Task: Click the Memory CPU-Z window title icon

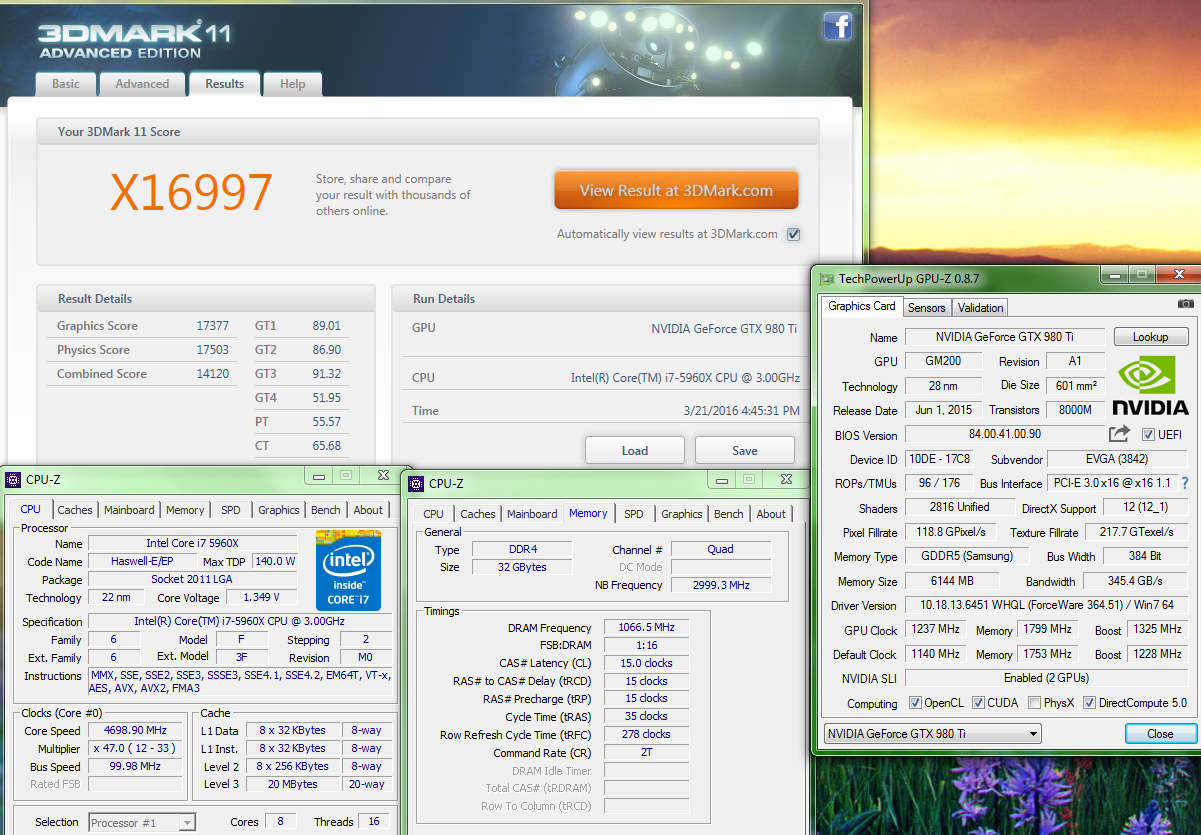Action: 416,484
